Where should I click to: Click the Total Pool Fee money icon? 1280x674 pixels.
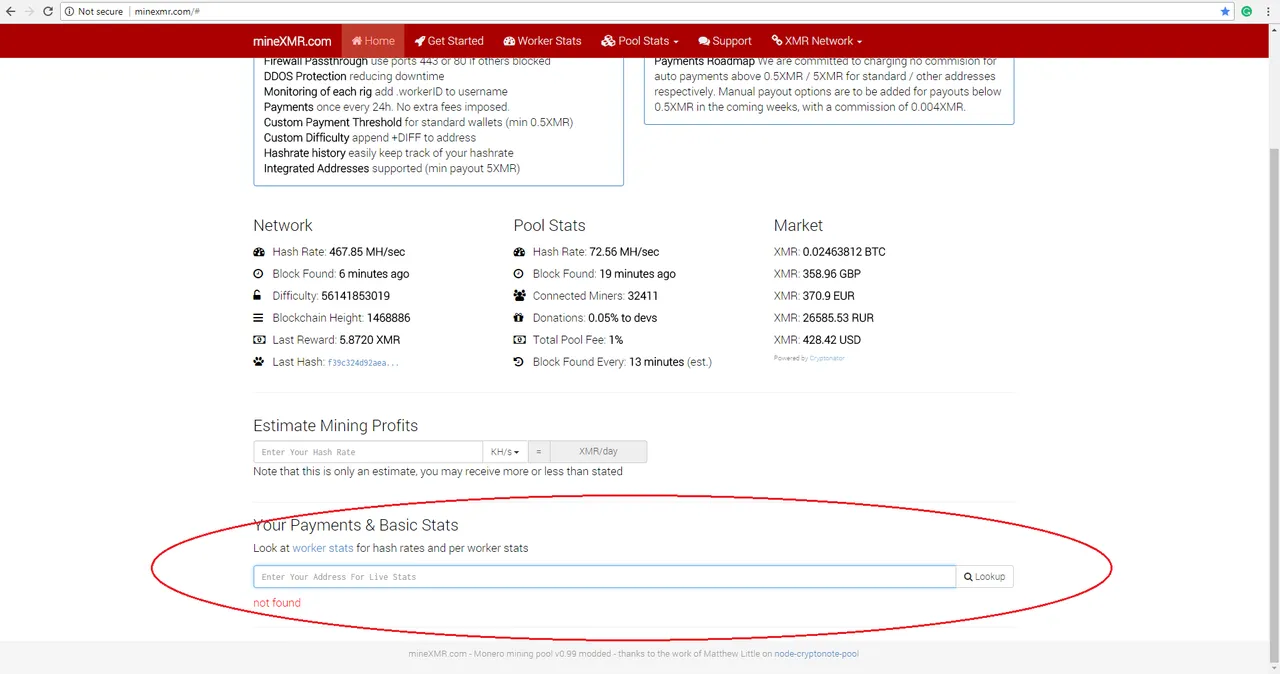coord(519,340)
